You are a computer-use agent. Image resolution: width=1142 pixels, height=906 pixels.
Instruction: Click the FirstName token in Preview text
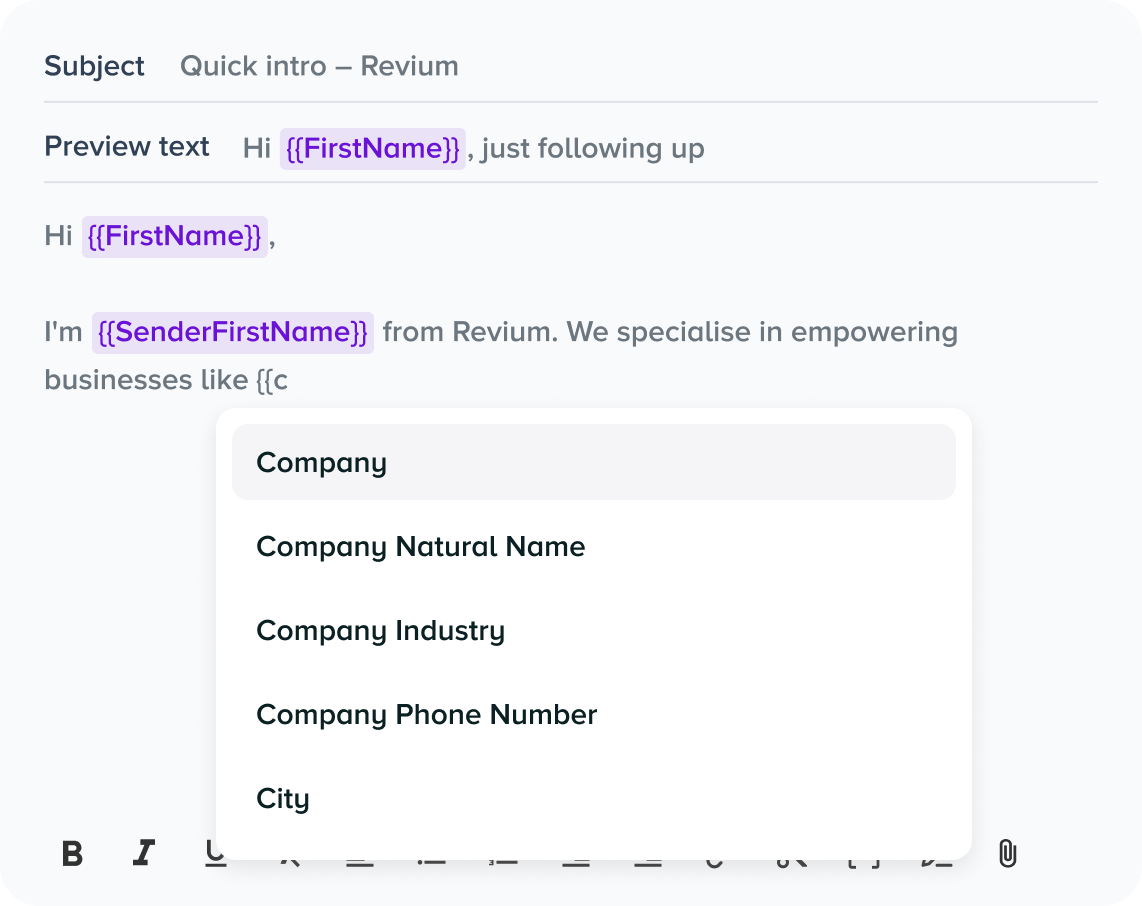click(x=373, y=149)
